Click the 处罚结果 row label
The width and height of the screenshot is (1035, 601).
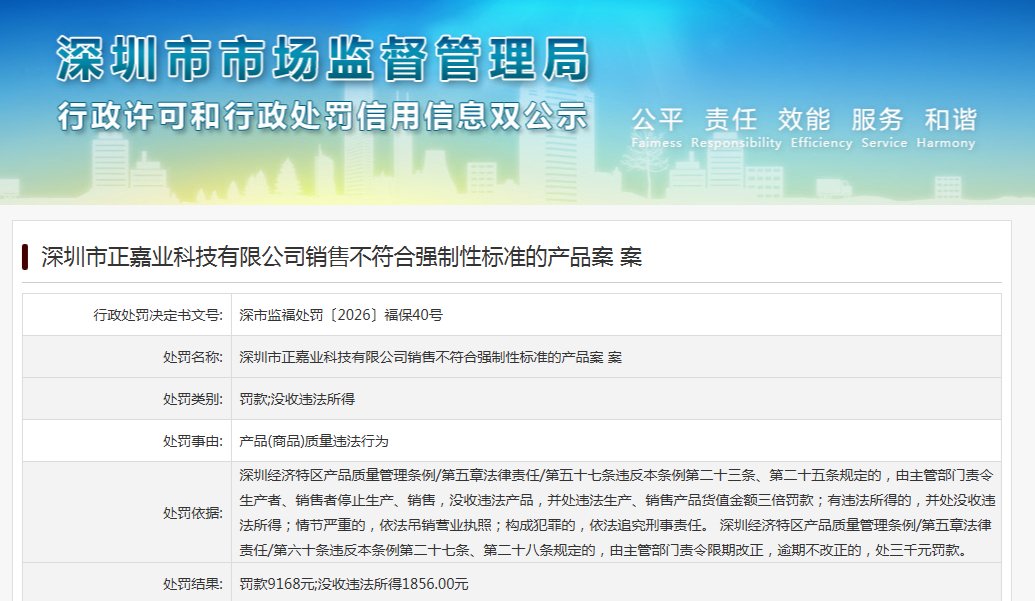(193, 584)
